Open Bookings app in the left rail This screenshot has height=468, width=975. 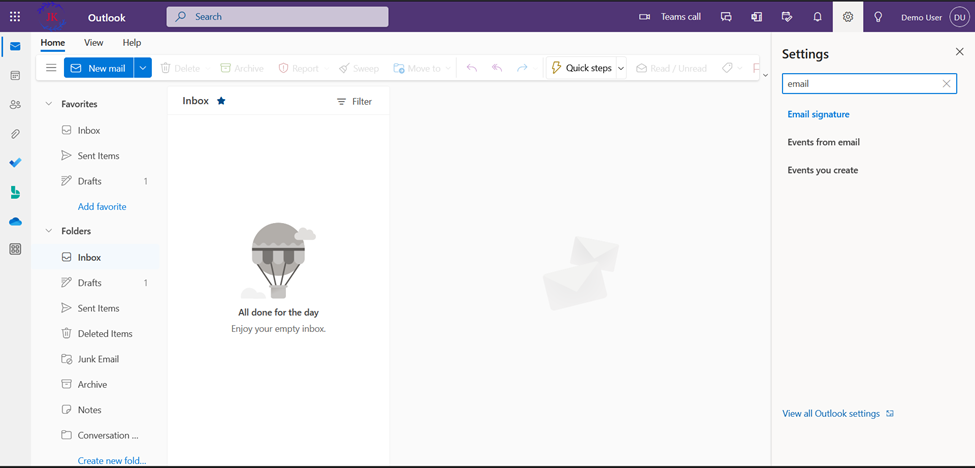[x=16, y=192]
